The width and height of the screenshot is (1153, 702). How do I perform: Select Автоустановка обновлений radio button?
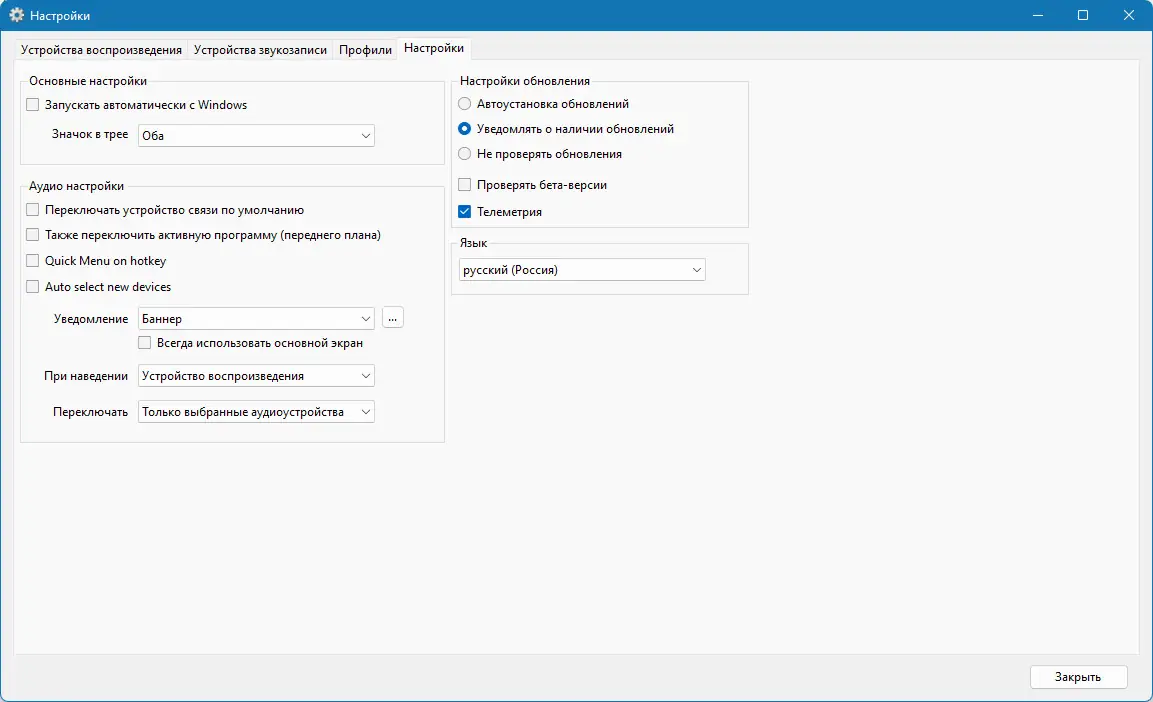(x=465, y=104)
